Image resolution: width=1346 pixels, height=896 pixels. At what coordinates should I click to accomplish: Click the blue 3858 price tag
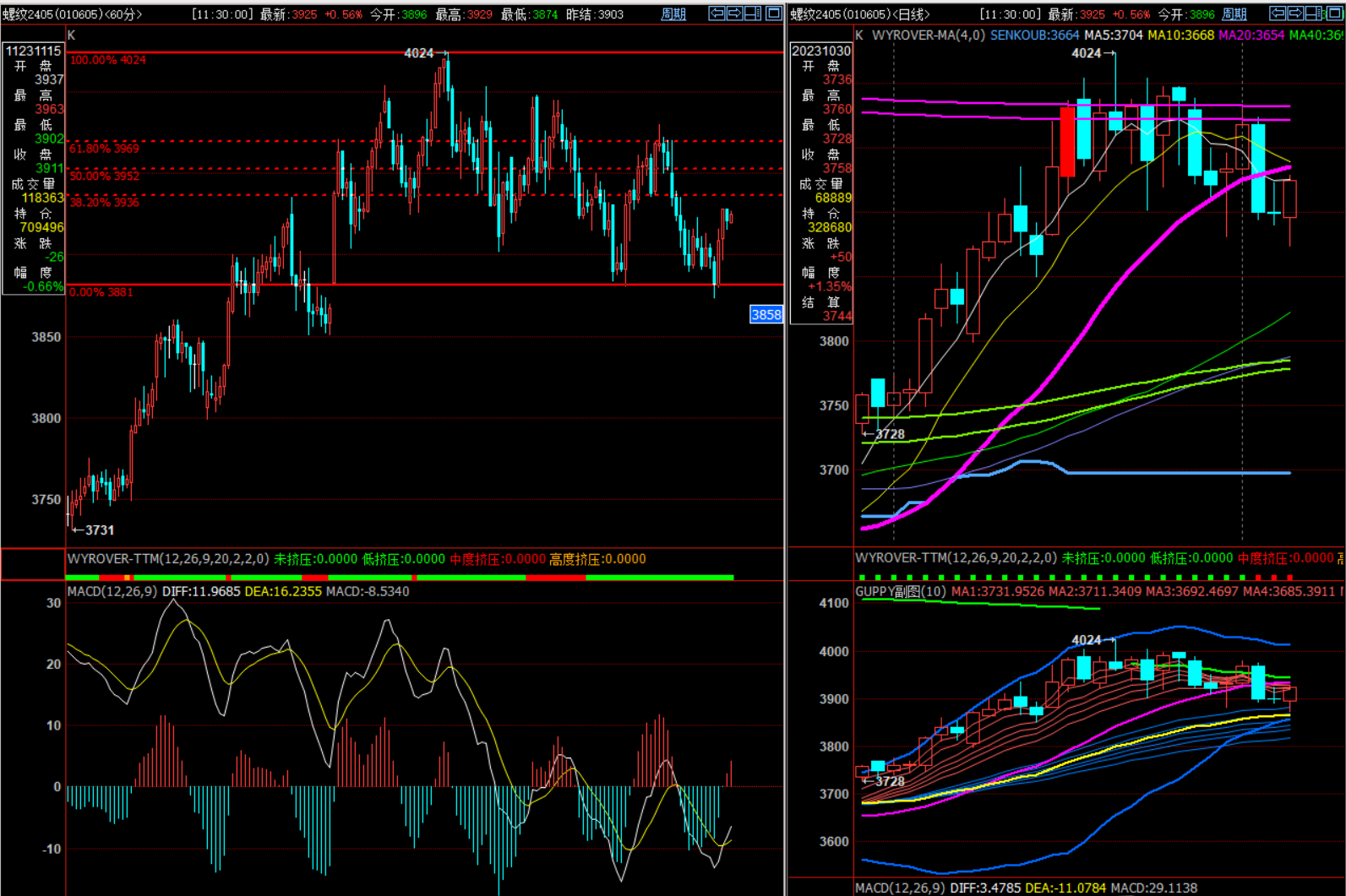click(766, 315)
